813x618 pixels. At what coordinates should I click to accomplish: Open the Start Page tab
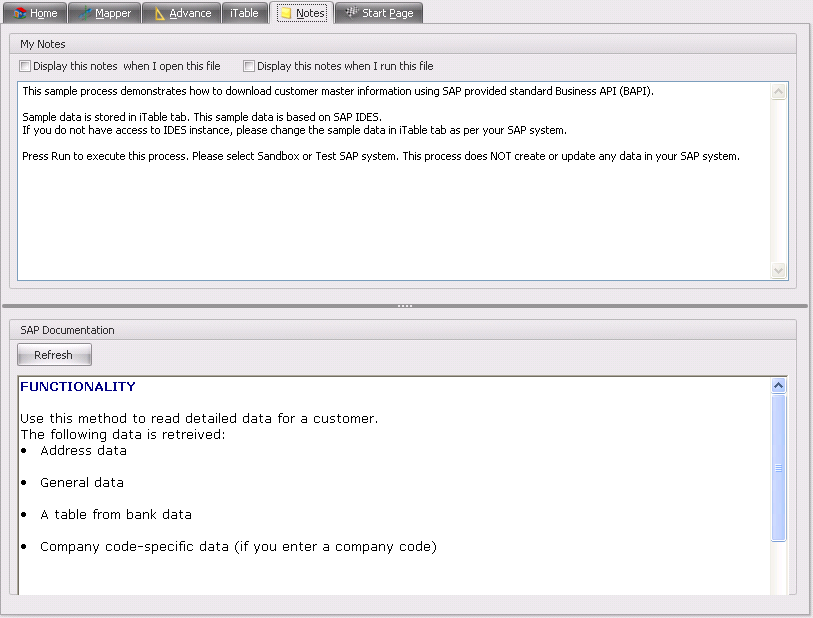(379, 13)
